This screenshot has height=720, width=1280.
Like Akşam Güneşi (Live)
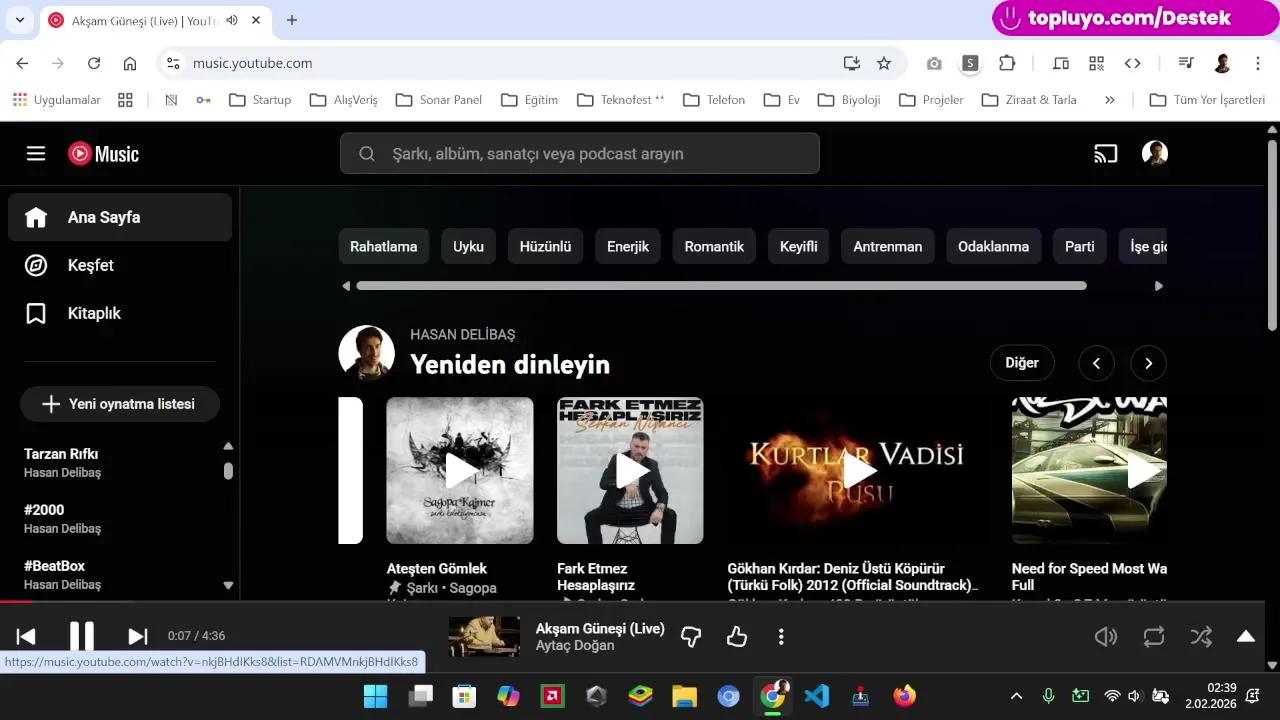coord(737,636)
